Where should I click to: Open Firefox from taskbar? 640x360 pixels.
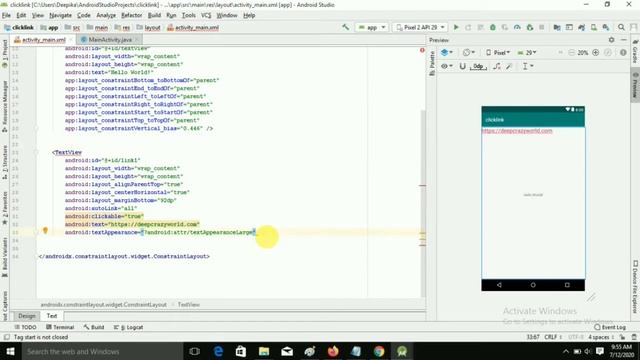point(333,351)
